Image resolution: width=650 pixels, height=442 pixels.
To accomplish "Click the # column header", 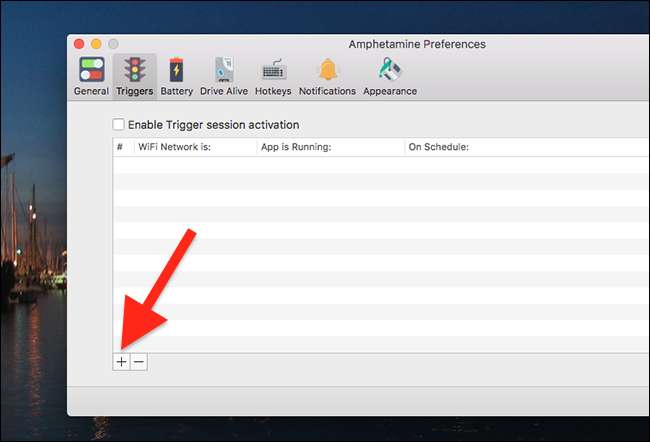I will (124, 147).
